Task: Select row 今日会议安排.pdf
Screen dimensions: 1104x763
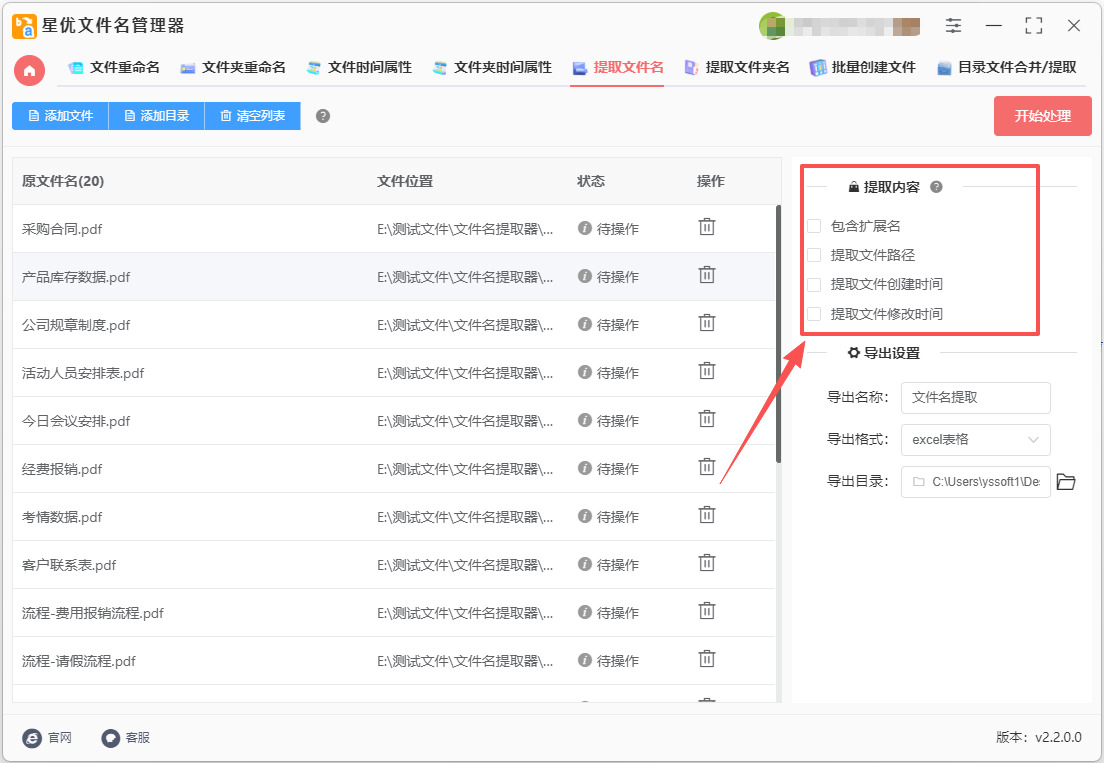Action: point(394,421)
